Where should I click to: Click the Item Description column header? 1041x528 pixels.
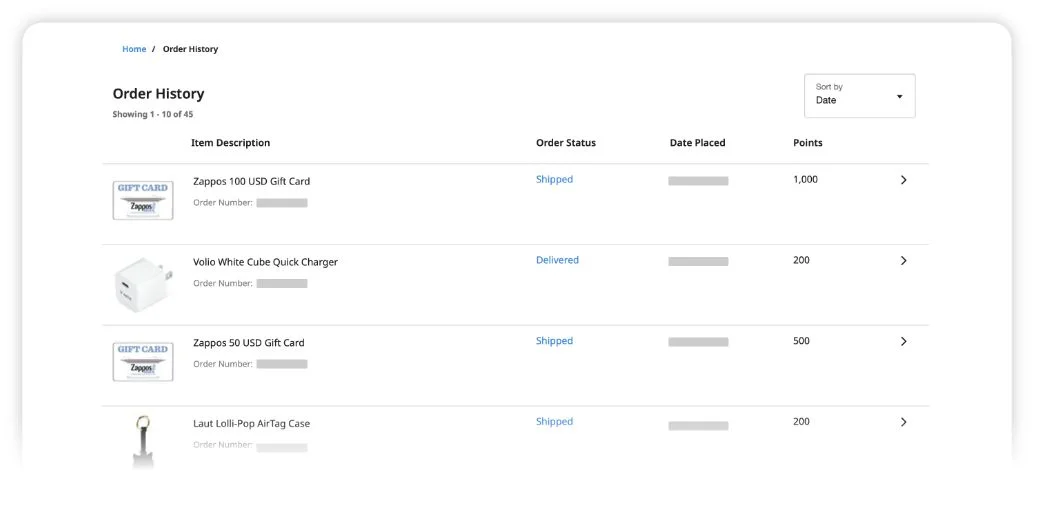click(x=230, y=143)
